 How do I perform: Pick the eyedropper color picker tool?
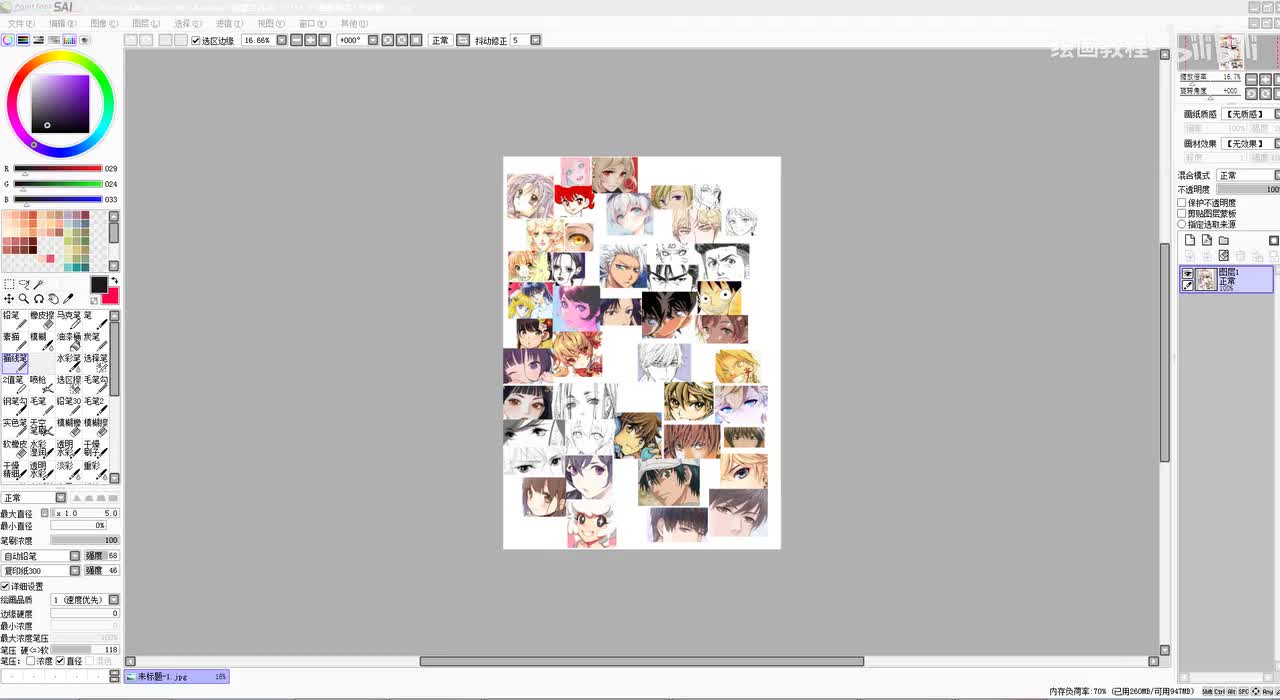tap(69, 299)
